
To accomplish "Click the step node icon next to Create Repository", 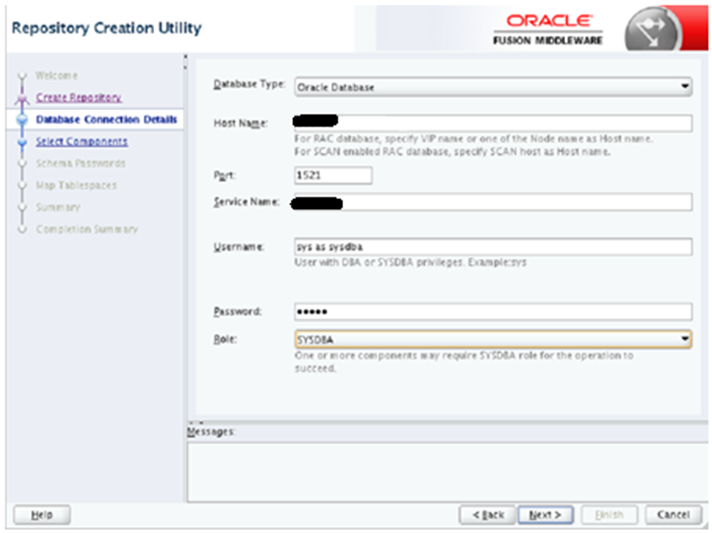I will click(x=22, y=98).
